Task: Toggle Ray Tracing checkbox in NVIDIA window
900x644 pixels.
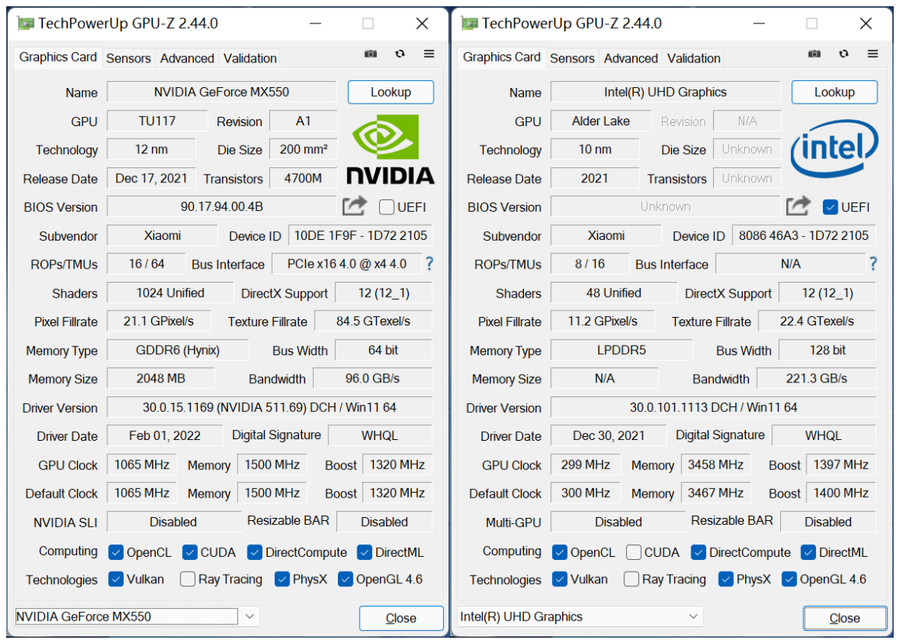Action: point(187,579)
